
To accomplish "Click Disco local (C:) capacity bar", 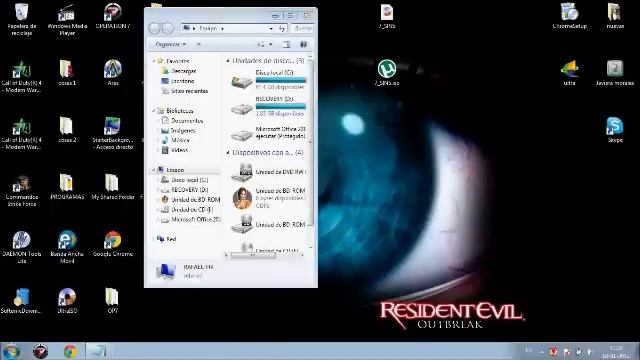I will tap(281, 80).
